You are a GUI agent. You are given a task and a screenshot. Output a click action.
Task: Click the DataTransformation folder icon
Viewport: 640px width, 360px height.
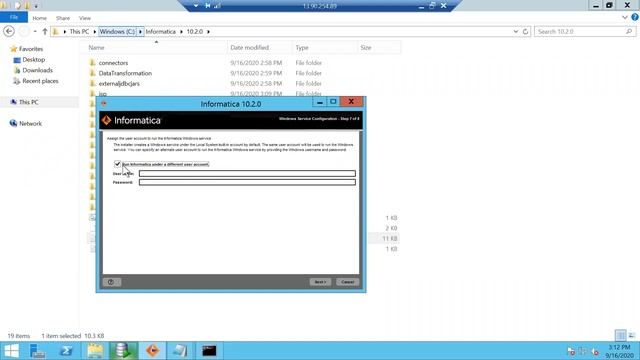92,73
